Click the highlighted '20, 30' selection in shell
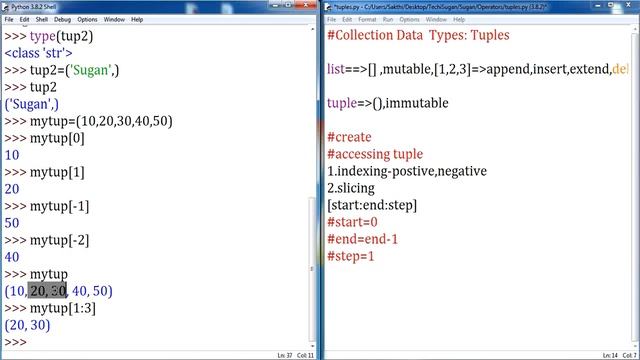Image resolution: width=640 pixels, height=360 pixels. [47, 291]
